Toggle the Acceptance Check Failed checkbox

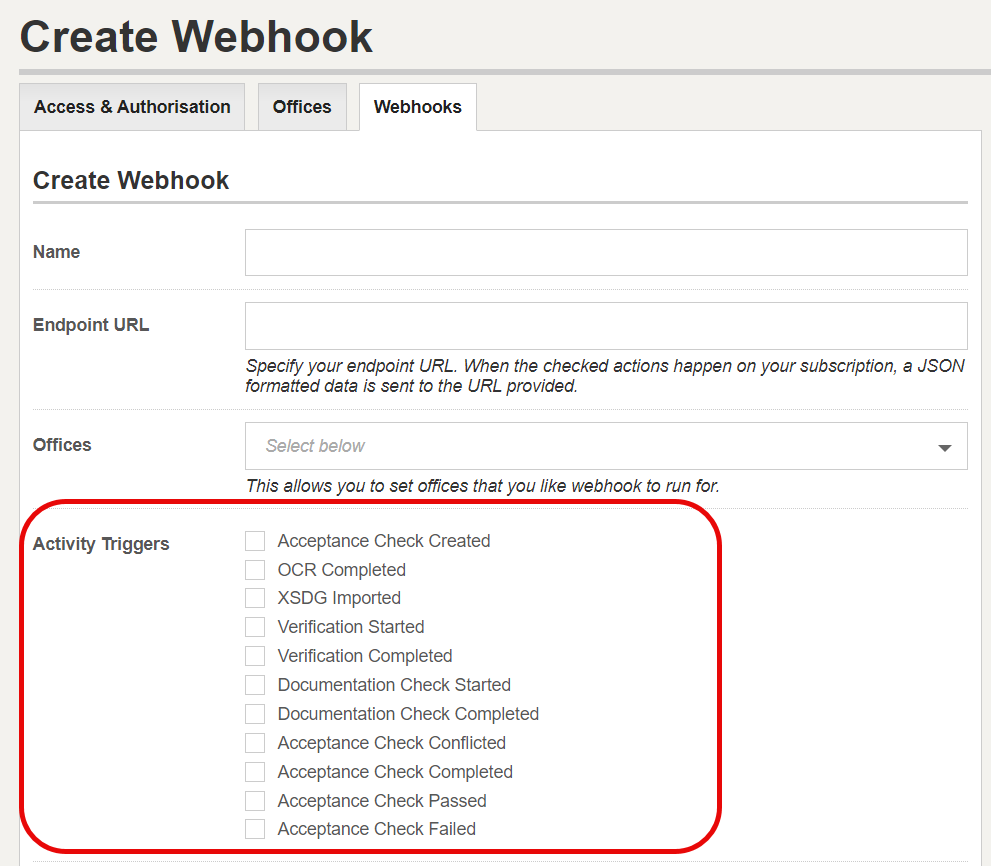click(255, 829)
